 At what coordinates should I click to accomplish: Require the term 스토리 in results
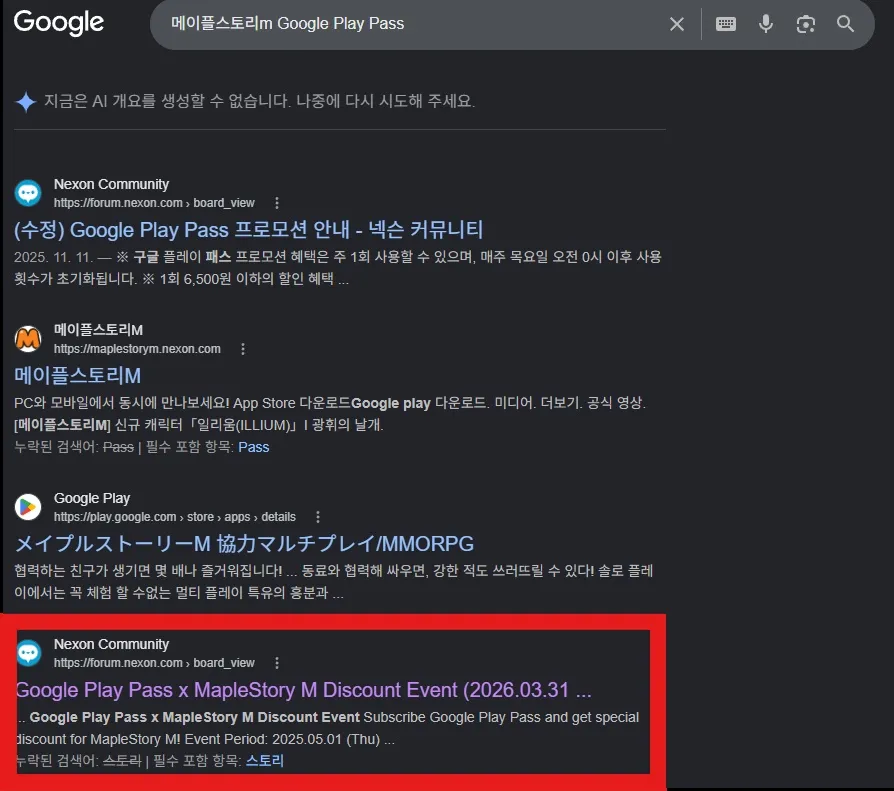[x=265, y=761]
